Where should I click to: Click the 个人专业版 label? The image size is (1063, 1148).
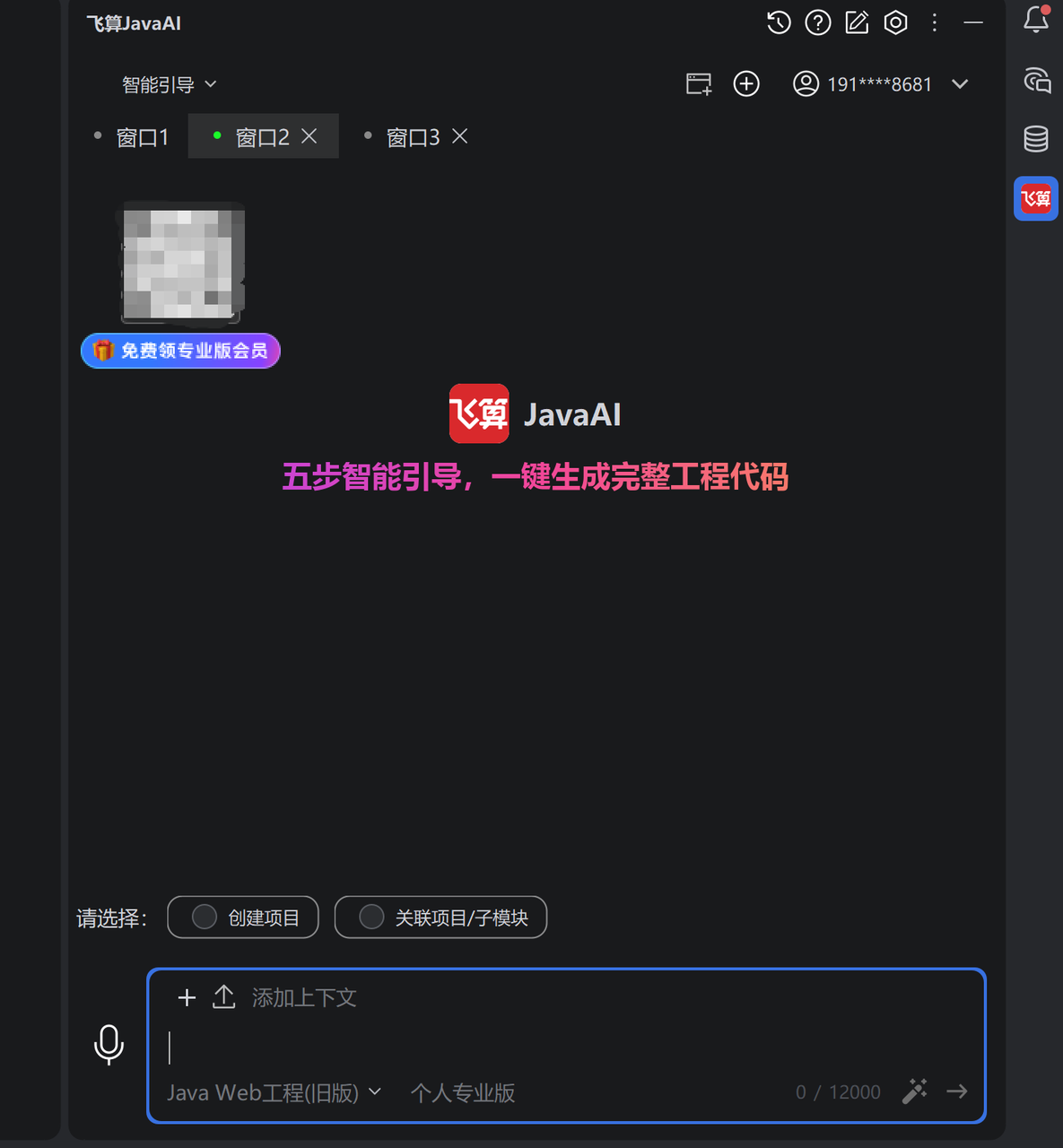coord(463,1092)
